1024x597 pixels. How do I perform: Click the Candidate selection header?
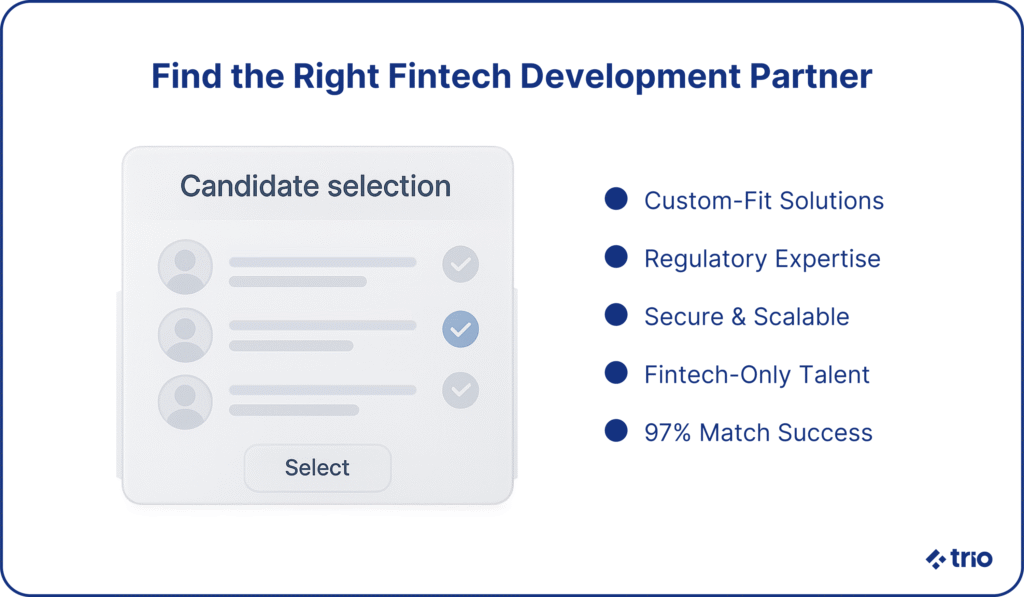coord(315,186)
